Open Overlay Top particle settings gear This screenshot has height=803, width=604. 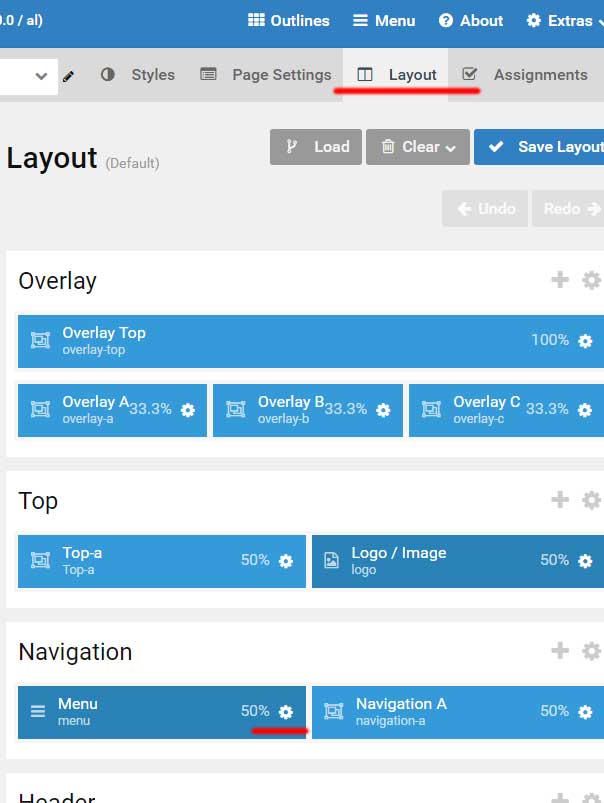585,341
